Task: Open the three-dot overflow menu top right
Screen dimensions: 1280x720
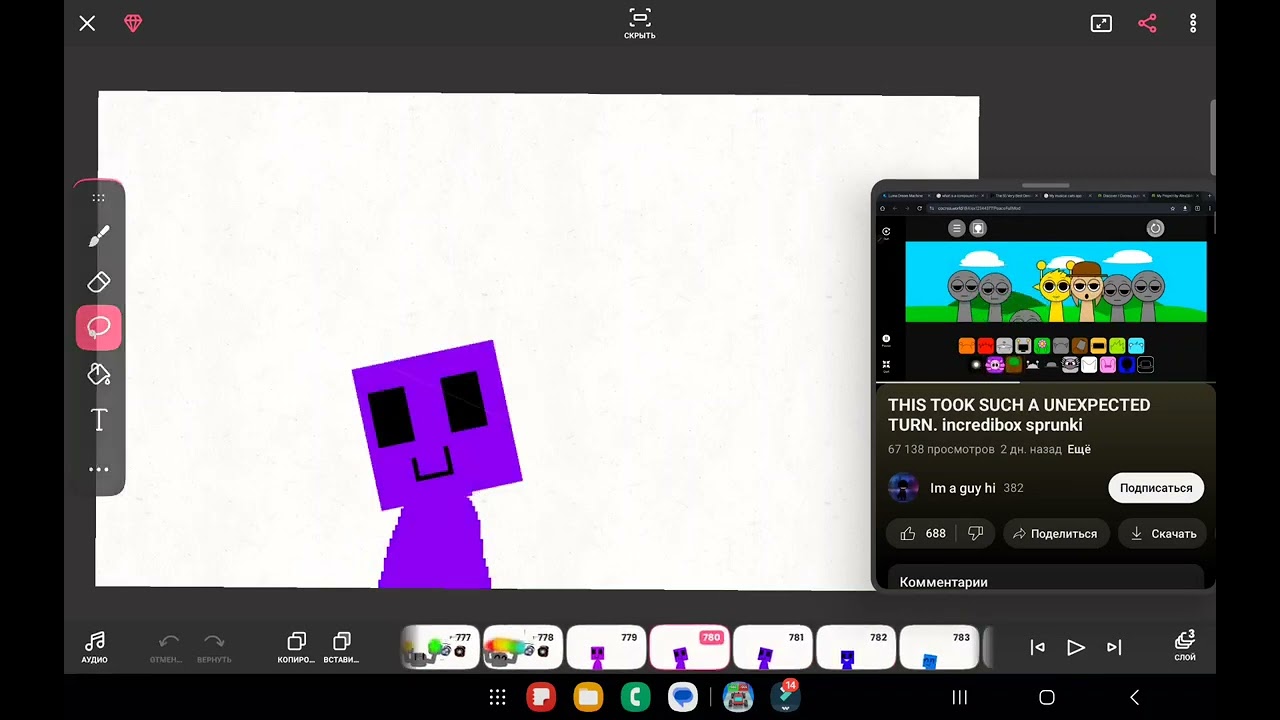Action: [x=1193, y=23]
